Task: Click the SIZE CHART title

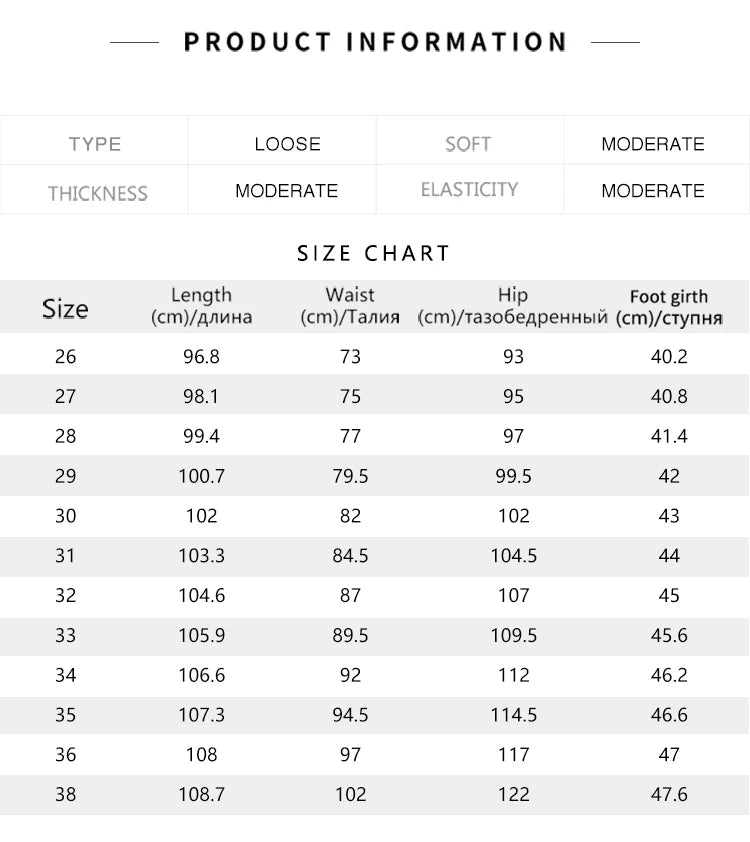Action: click(x=374, y=253)
